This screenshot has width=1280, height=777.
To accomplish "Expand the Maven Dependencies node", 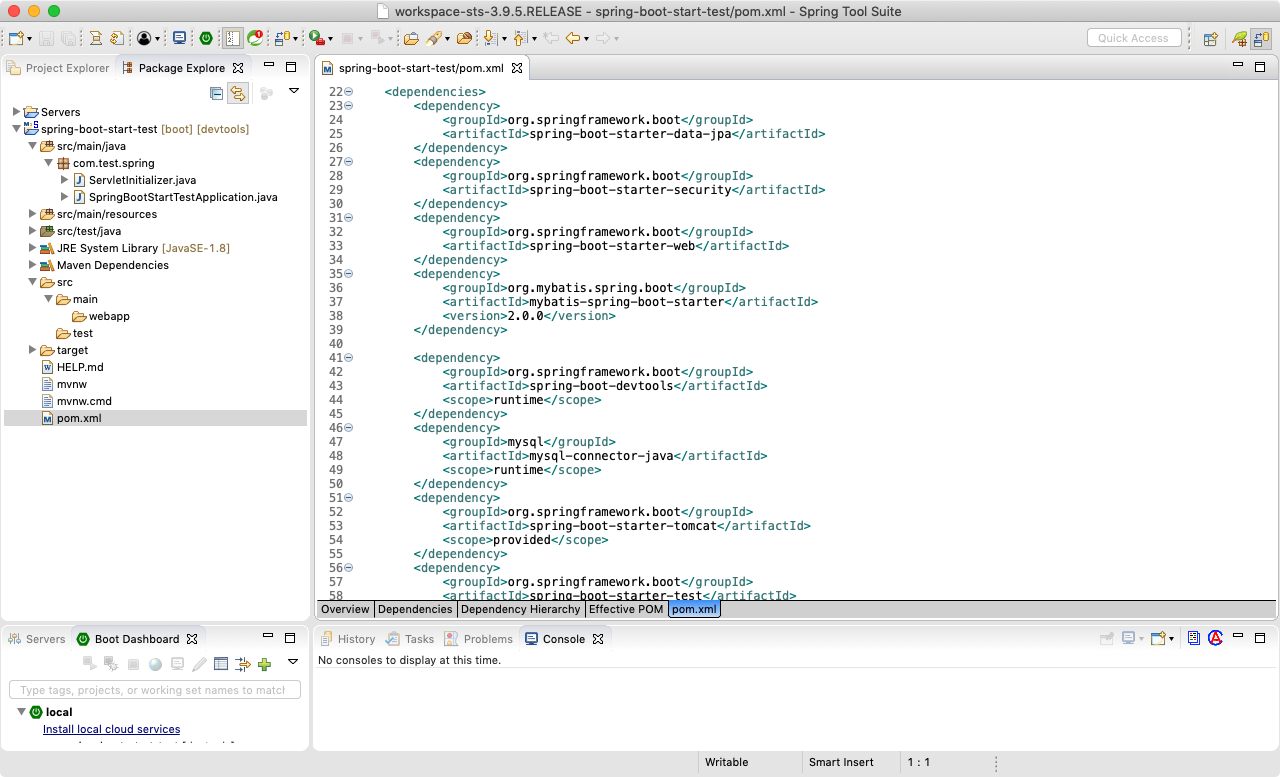I will click(x=32, y=265).
